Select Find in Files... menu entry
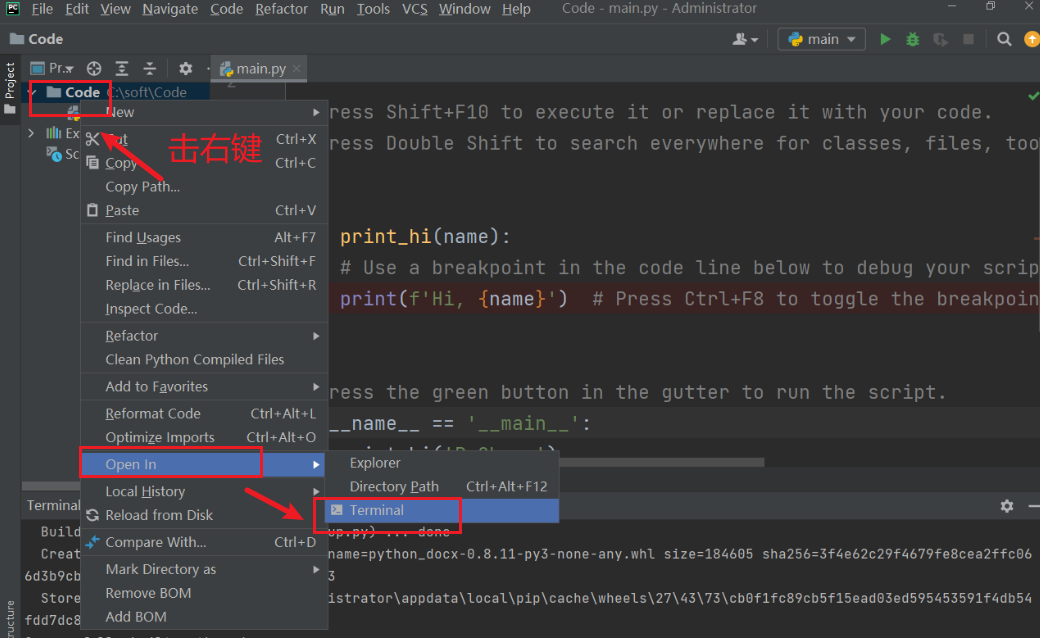Viewport: 1040px width, 638px height. coord(204,261)
